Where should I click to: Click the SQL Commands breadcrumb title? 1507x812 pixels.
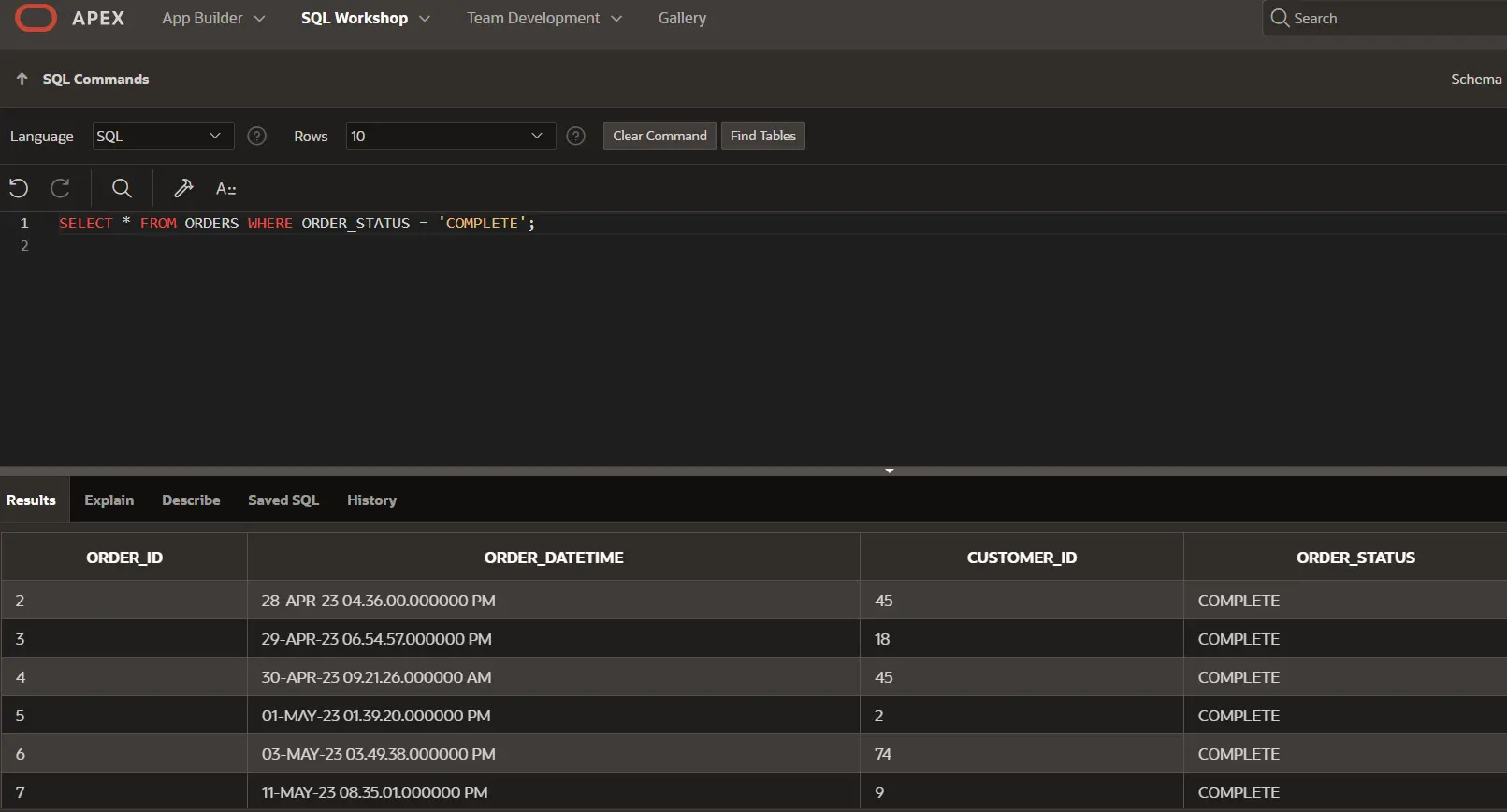point(95,80)
